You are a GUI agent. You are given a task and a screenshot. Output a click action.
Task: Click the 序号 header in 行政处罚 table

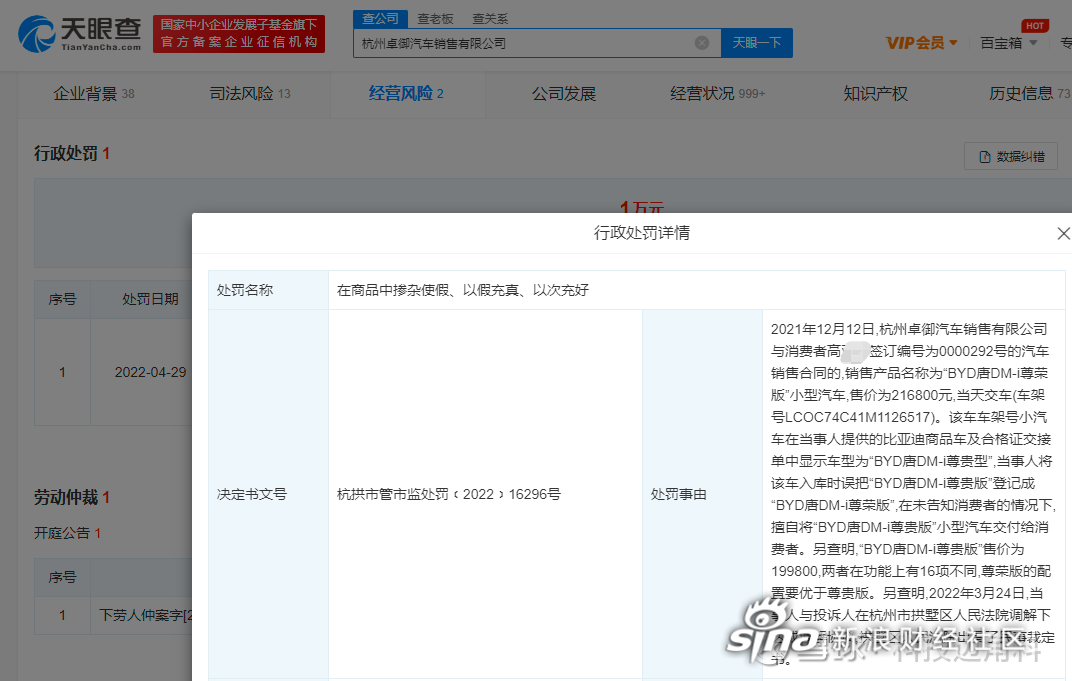click(62, 299)
